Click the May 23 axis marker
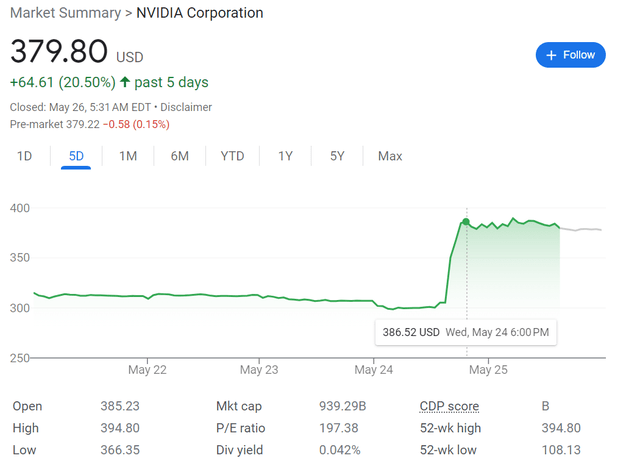Image resolution: width=640 pixels, height=472 pixels. click(x=259, y=370)
